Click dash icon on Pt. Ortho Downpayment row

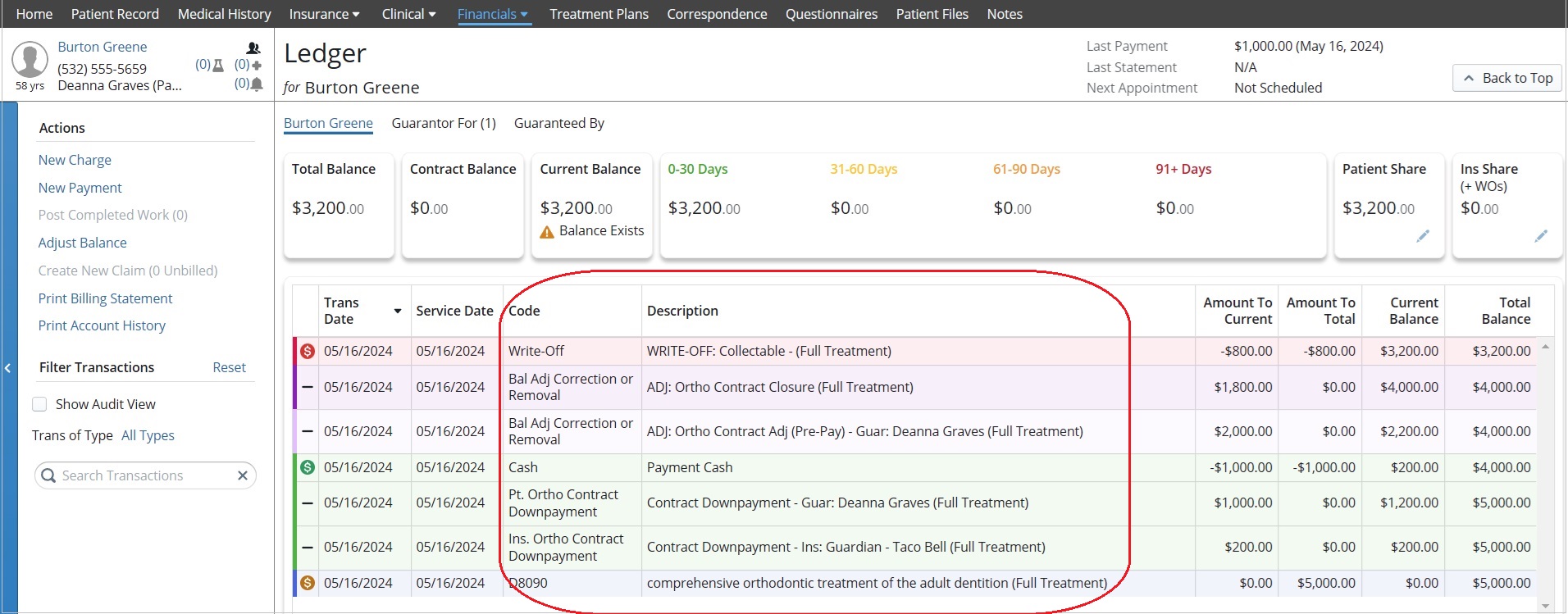tap(308, 503)
